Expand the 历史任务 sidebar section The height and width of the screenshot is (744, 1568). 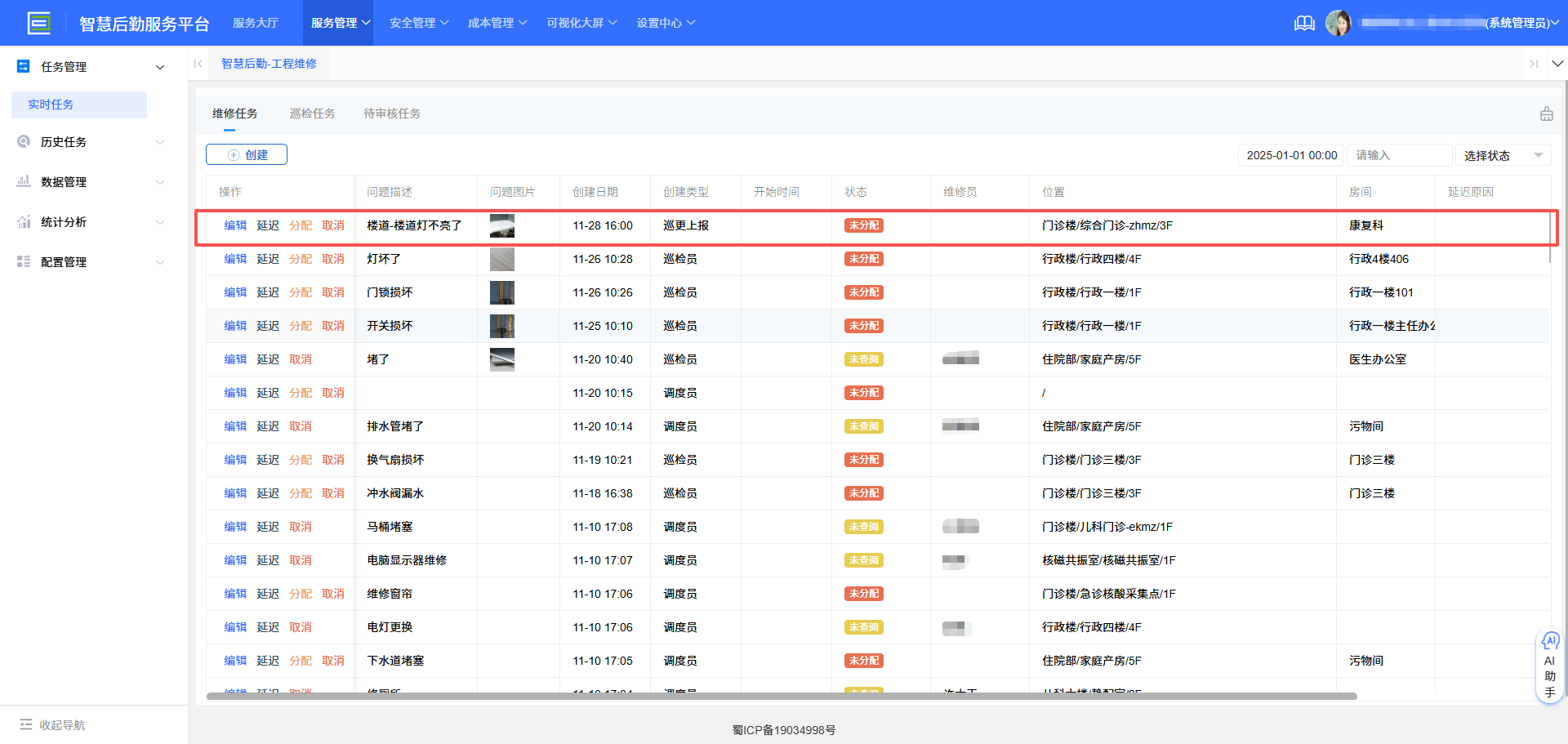click(x=160, y=141)
